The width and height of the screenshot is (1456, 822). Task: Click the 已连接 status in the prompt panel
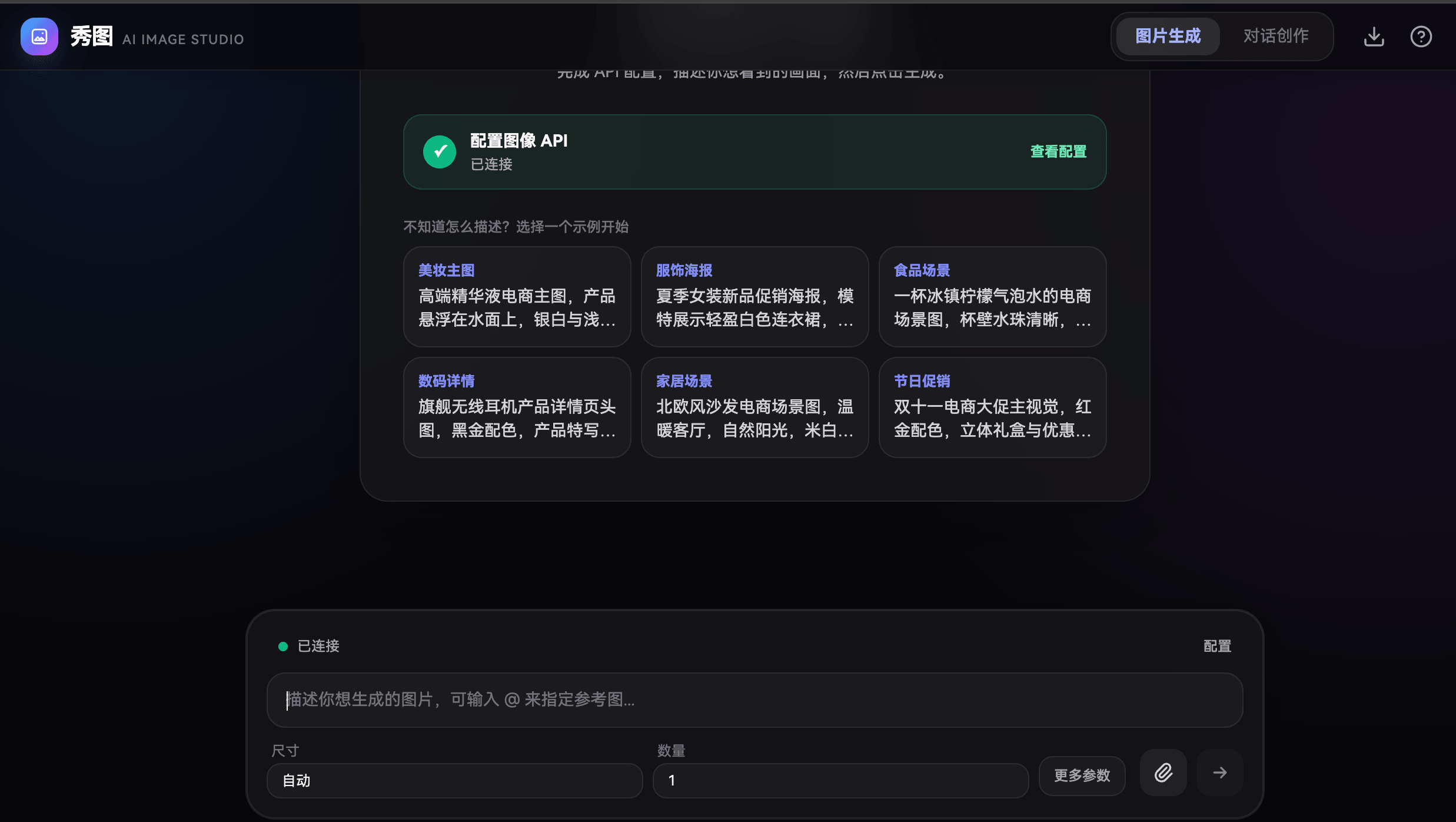[309, 647]
